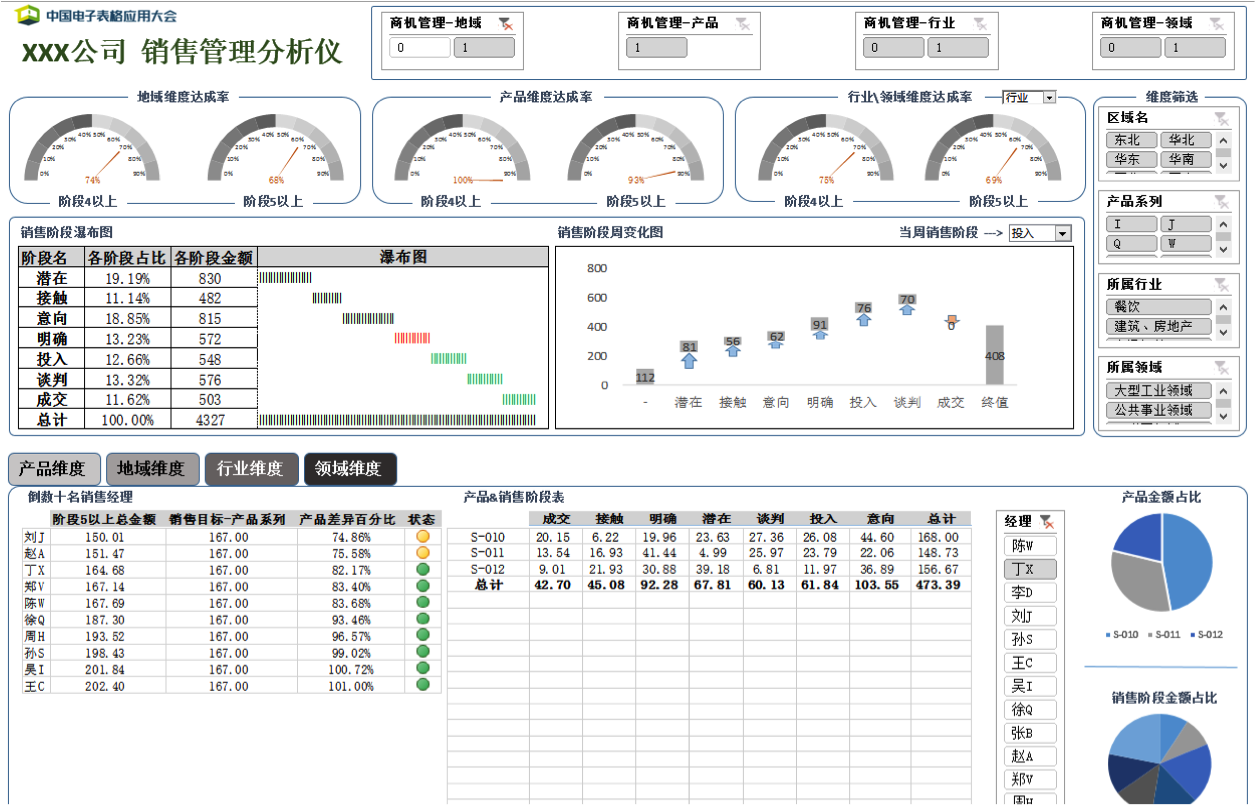Toggle the 0 option in 商机管理-地域 slicer

pos(420,48)
